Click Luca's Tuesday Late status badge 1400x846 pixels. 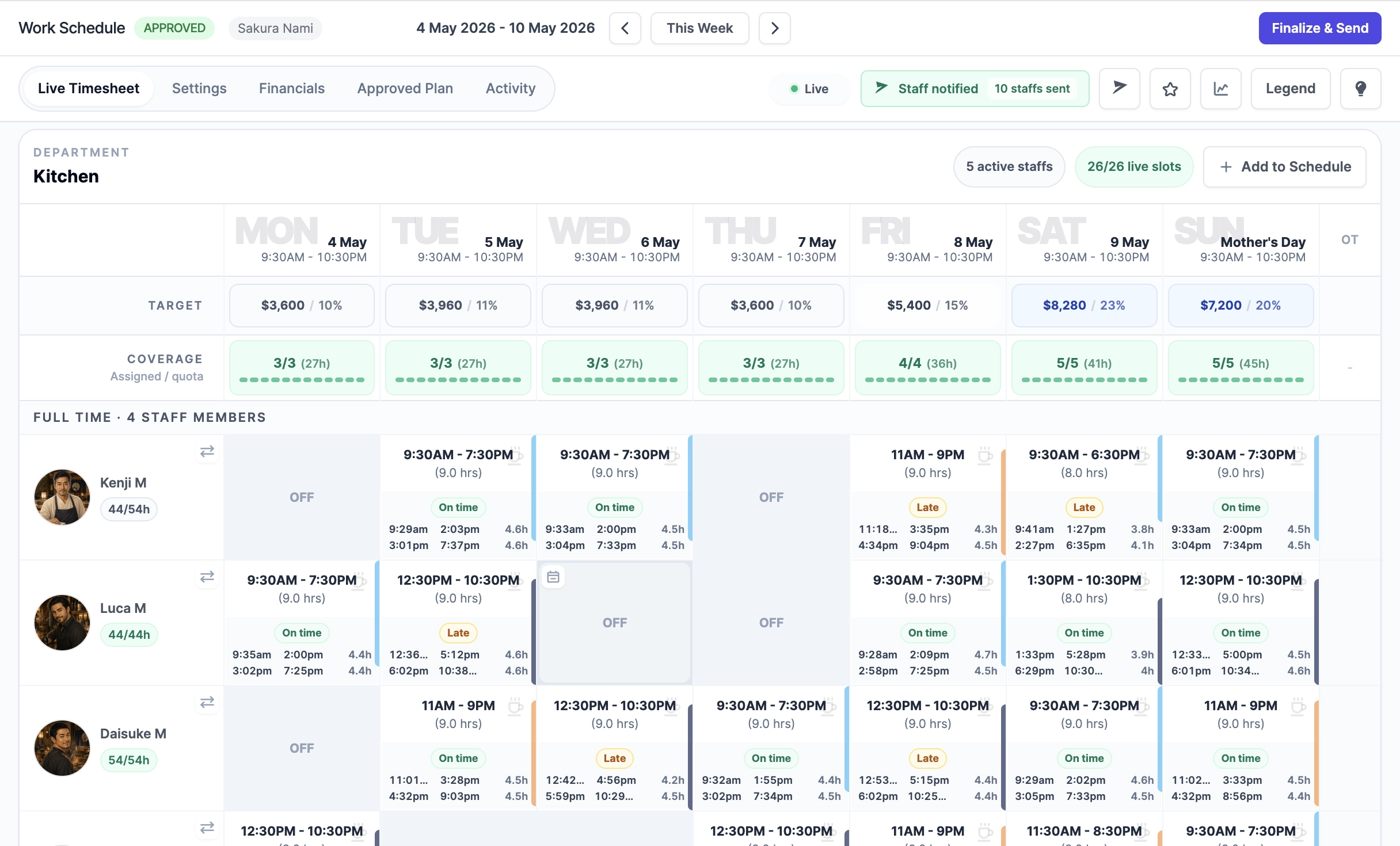pos(458,633)
